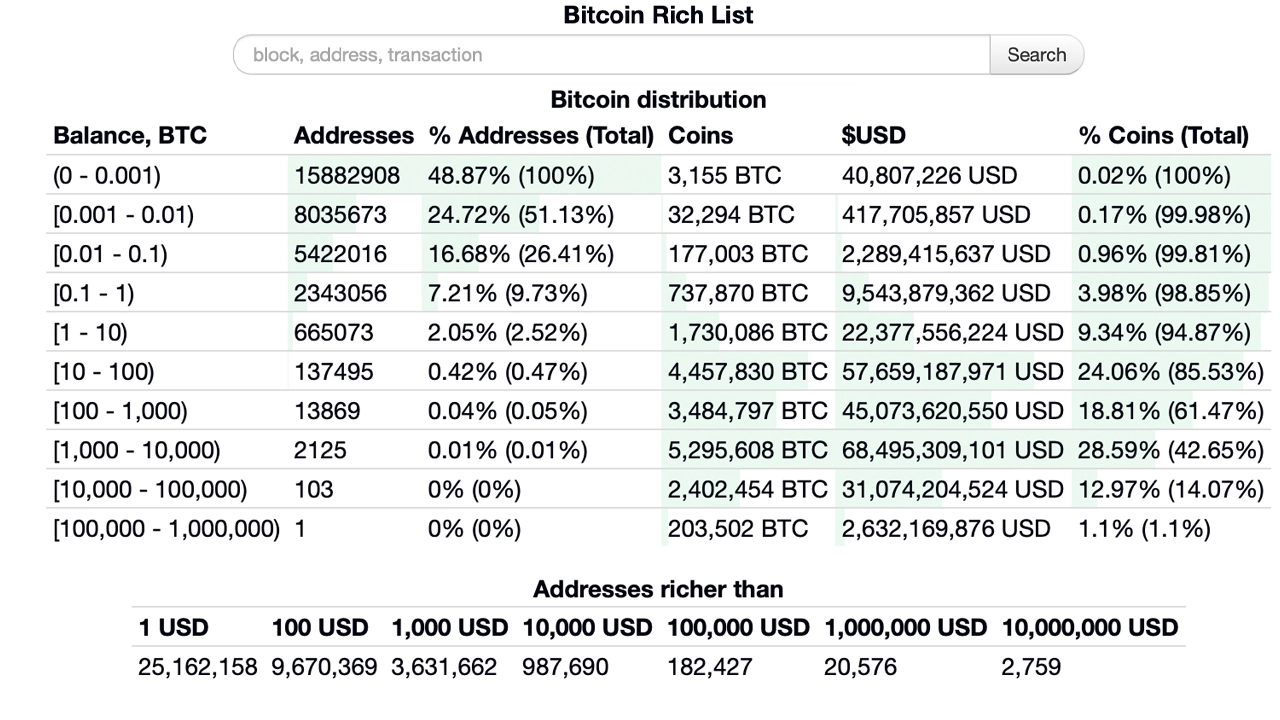Click the 10,000 USD column value 987,690
1280x720 pixels.
[565, 666]
